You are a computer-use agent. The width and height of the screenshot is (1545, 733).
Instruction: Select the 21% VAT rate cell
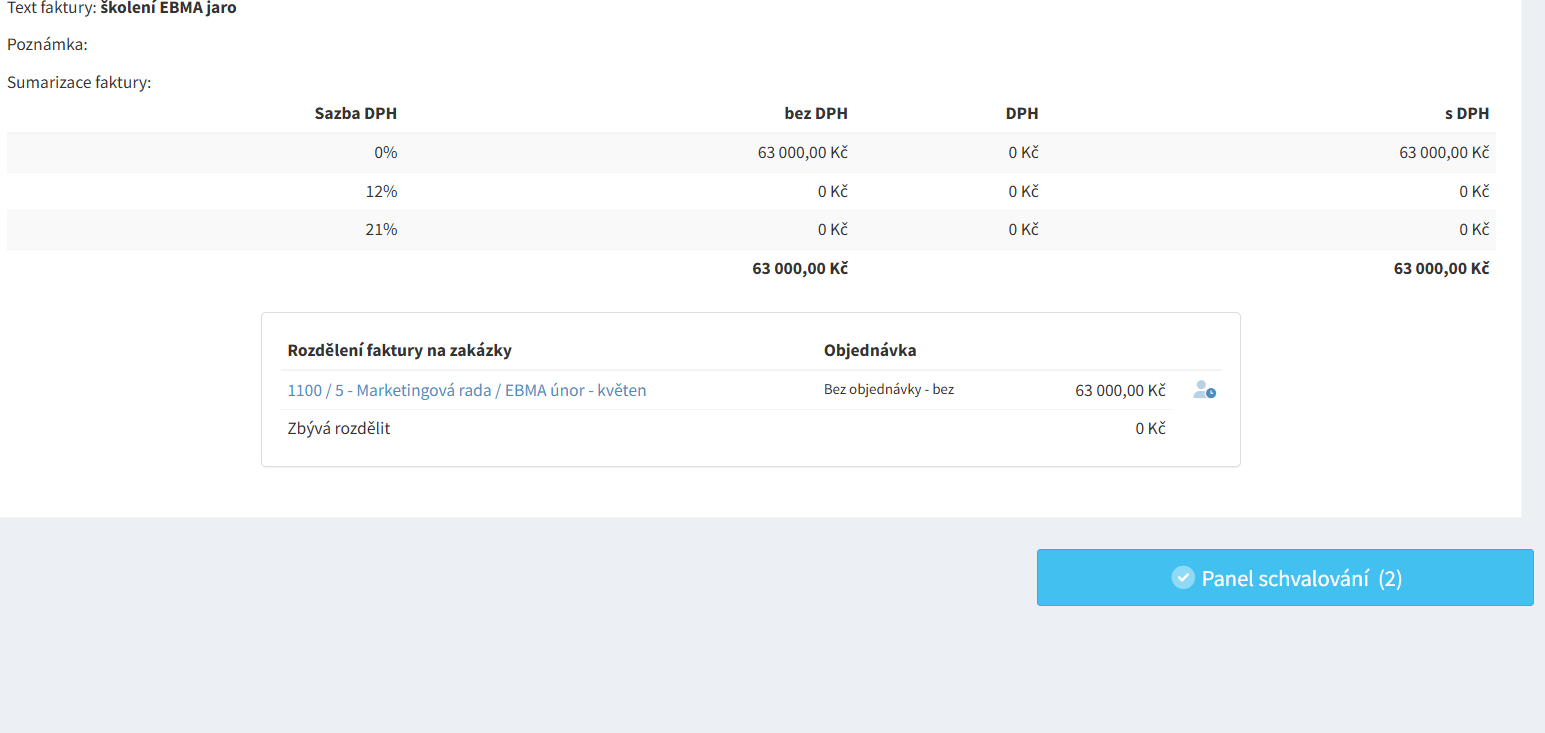click(x=379, y=229)
